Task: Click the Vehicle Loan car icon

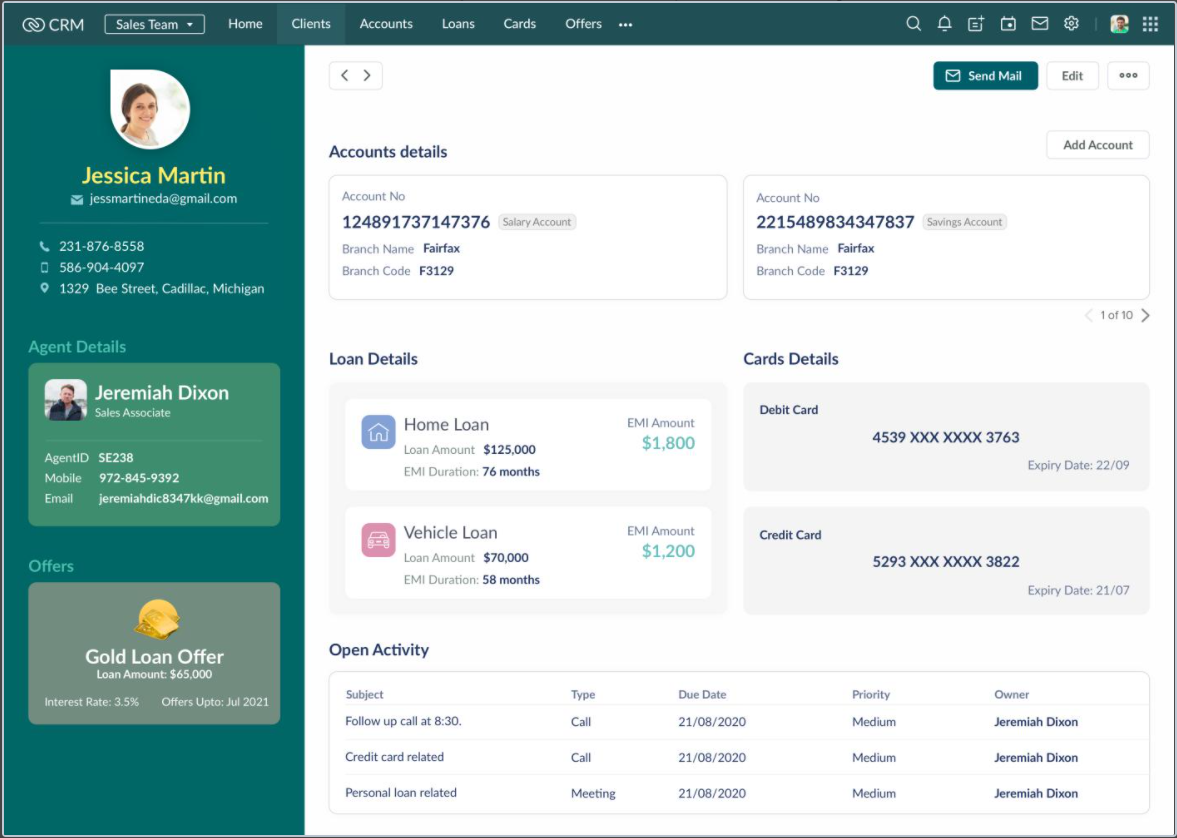Action: pos(378,541)
